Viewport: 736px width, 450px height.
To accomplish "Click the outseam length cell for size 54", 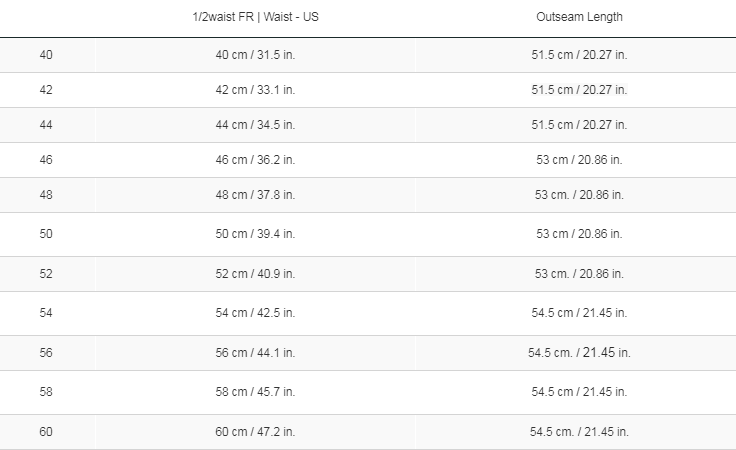I will (x=579, y=313).
